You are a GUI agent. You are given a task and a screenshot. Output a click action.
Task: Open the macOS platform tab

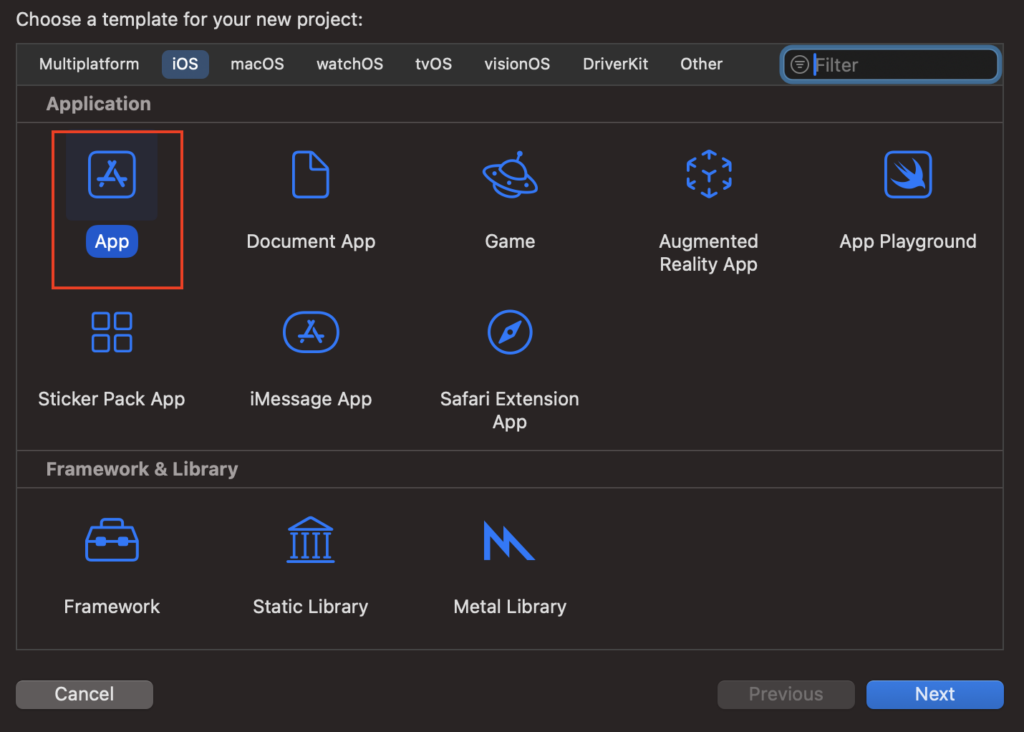[257, 64]
